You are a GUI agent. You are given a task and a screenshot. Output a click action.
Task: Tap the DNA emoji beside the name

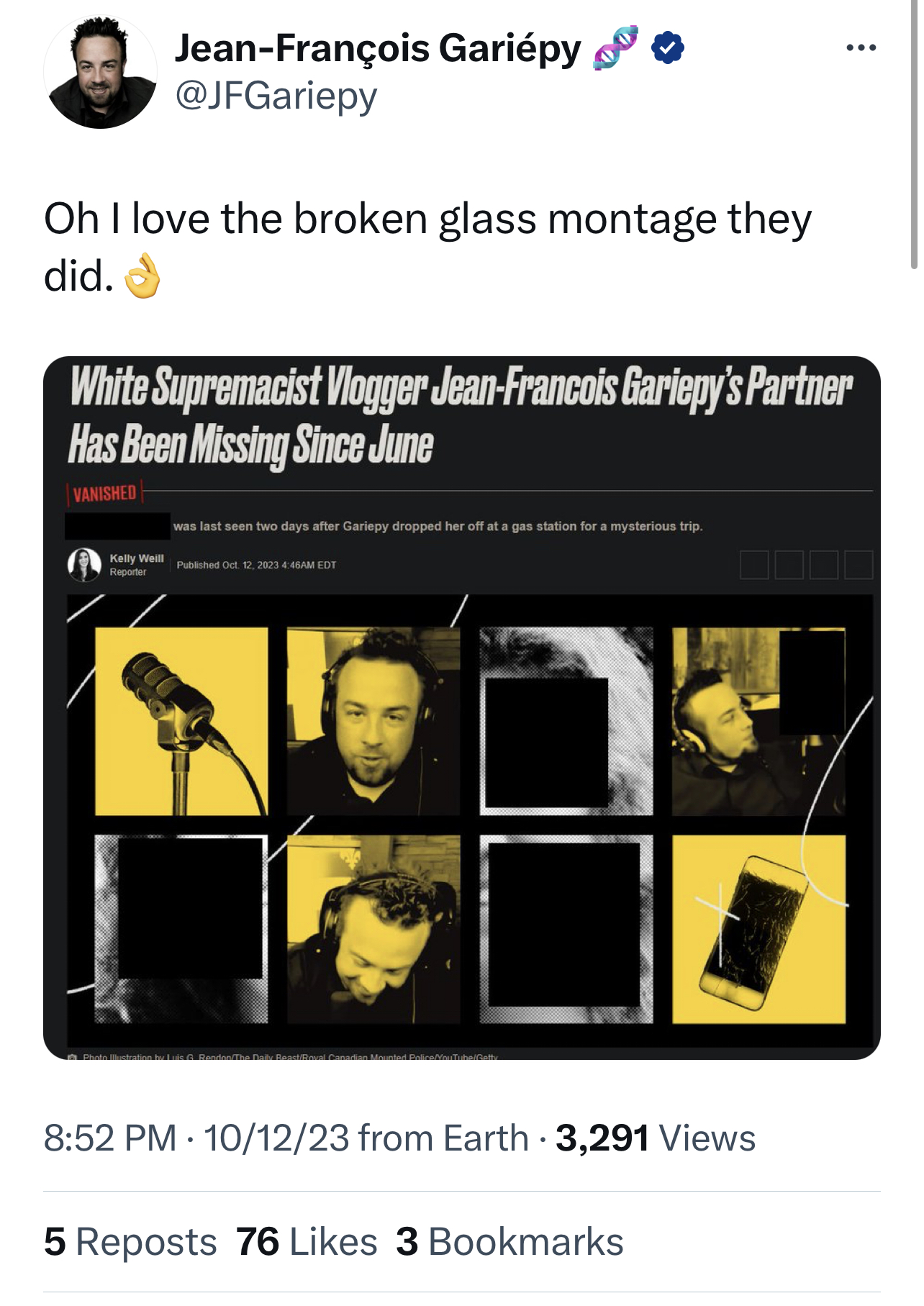click(x=615, y=48)
